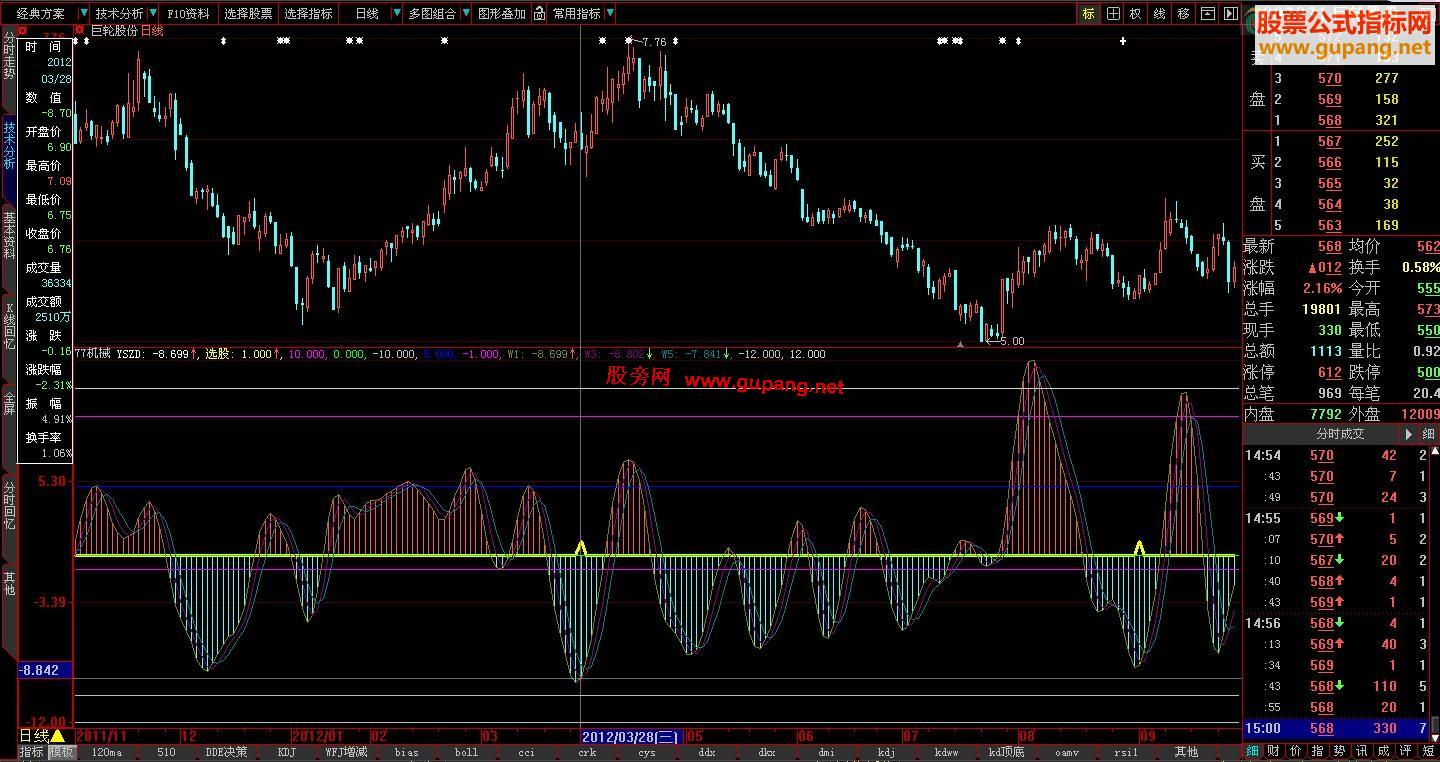Screen dimensions: 1440x762
Task: Switch to the KDJ indicator tab
Action: coord(287,752)
